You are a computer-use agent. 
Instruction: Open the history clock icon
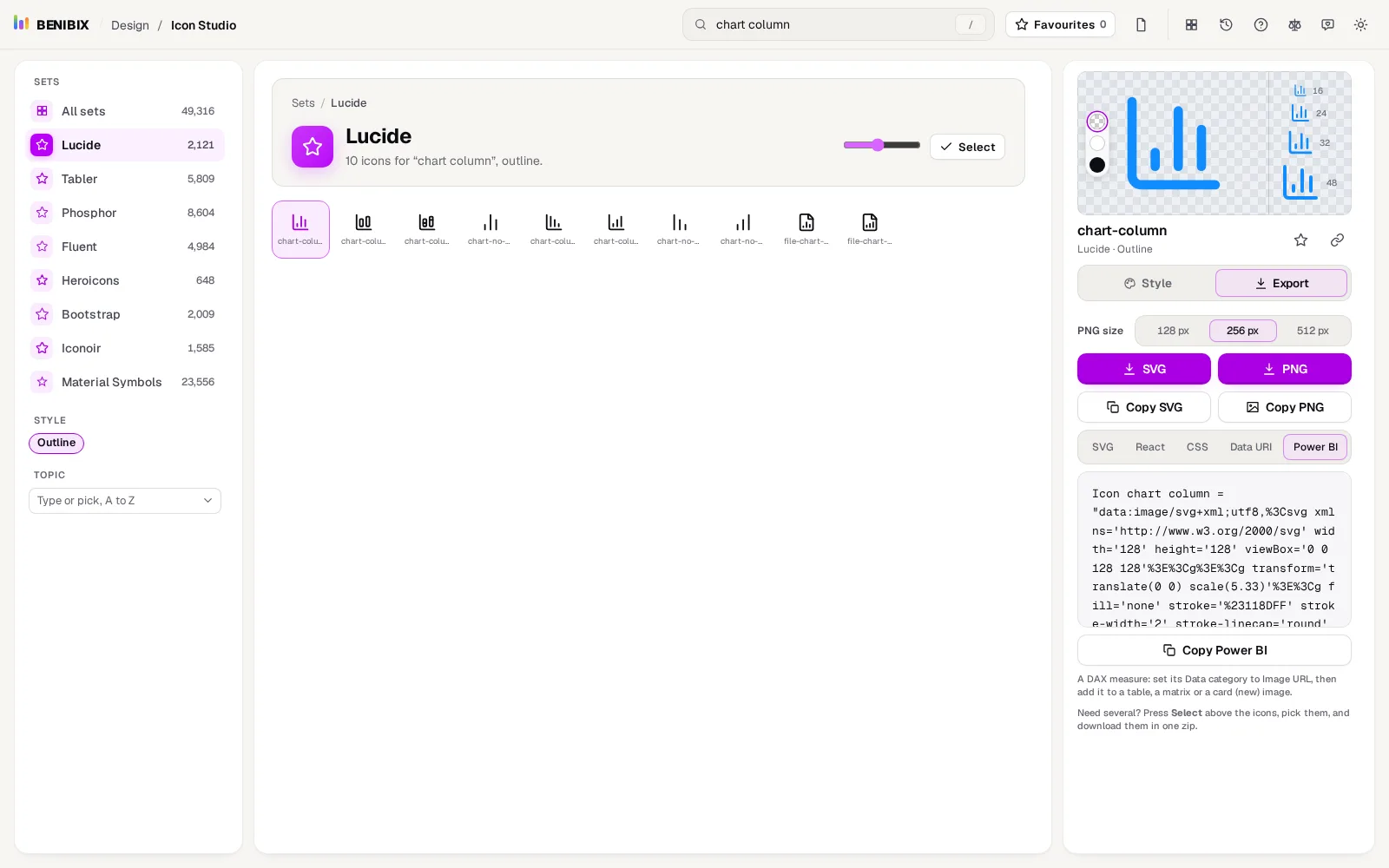point(1226,25)
